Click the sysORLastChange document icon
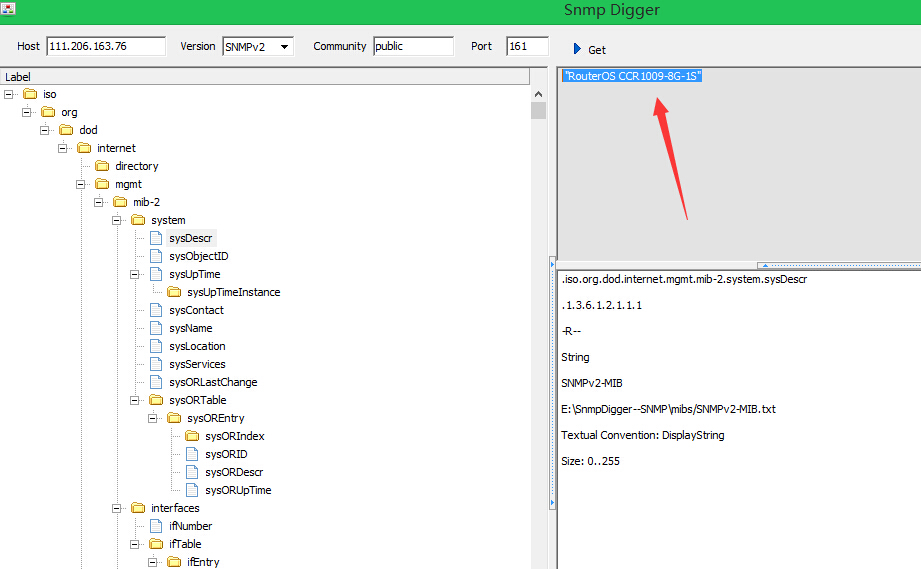This screenshot has height=569, width=921. click(156, 382)
